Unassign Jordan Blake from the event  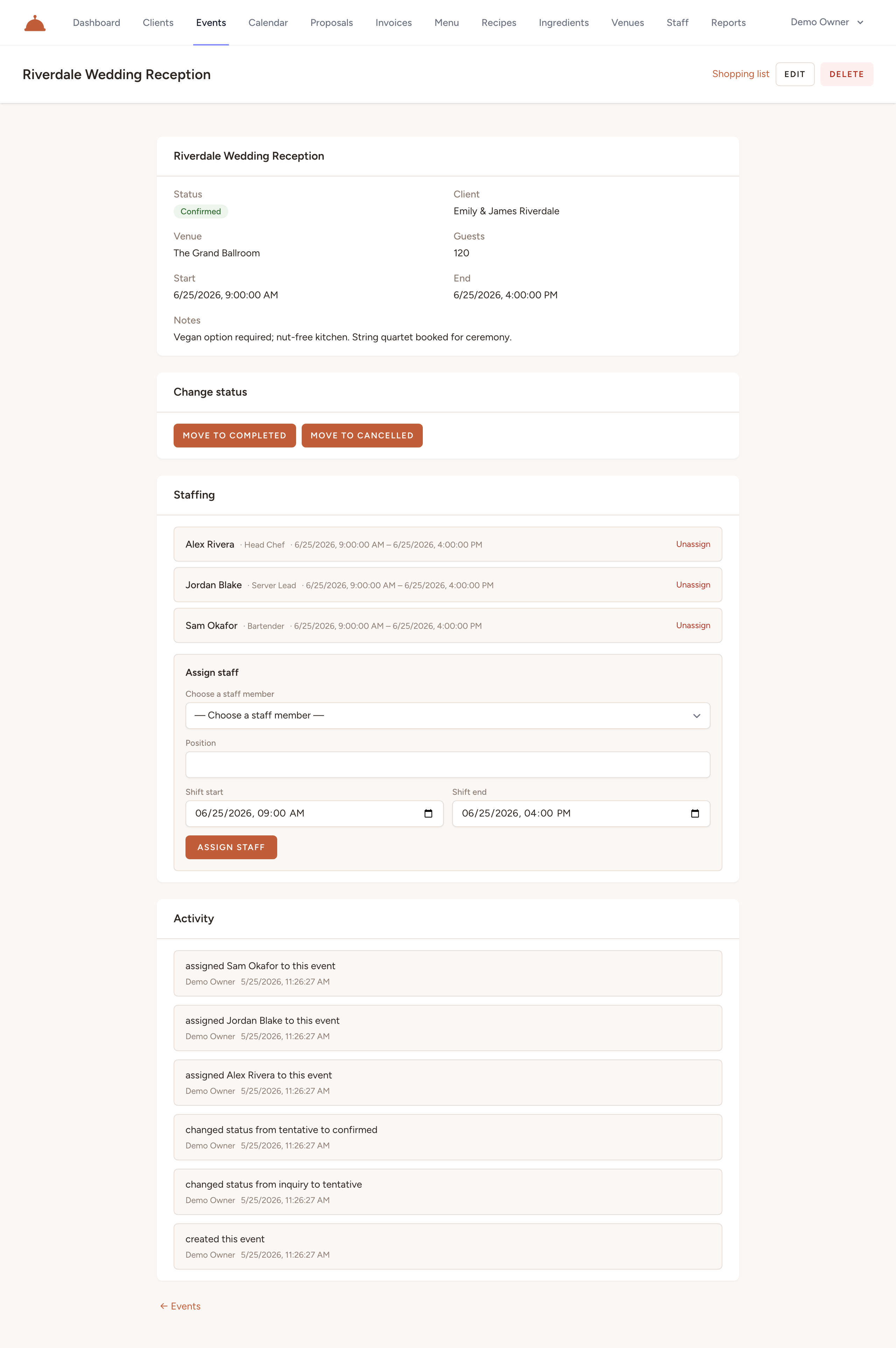click(x=693, y=585)
